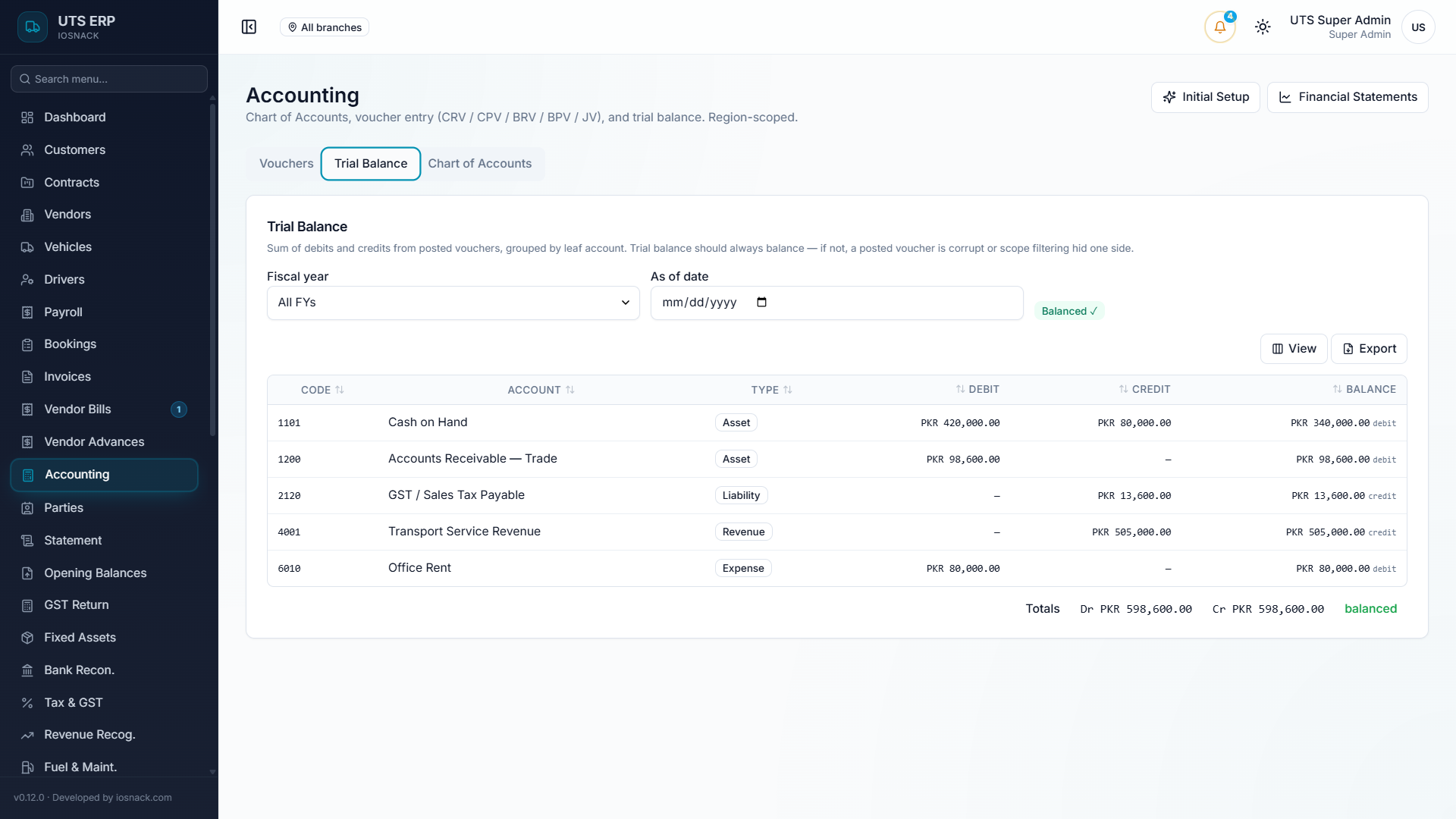Screen dimensions: 1456x819
Task: Open the US user avatar menu
Action: point(1418,27)
